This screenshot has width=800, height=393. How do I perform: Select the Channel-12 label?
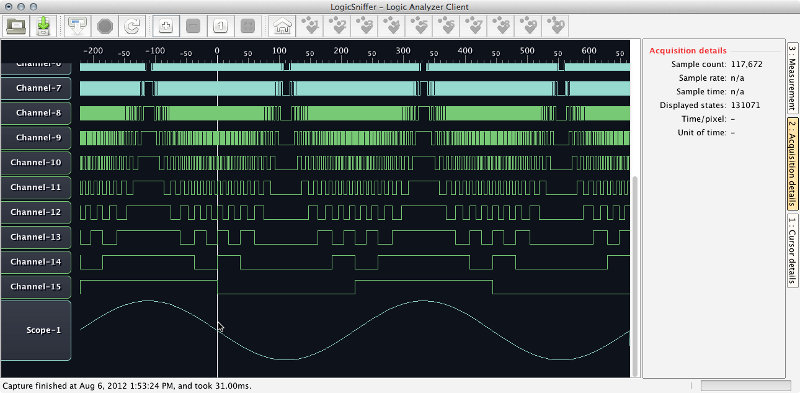click(x=36, y=212)
